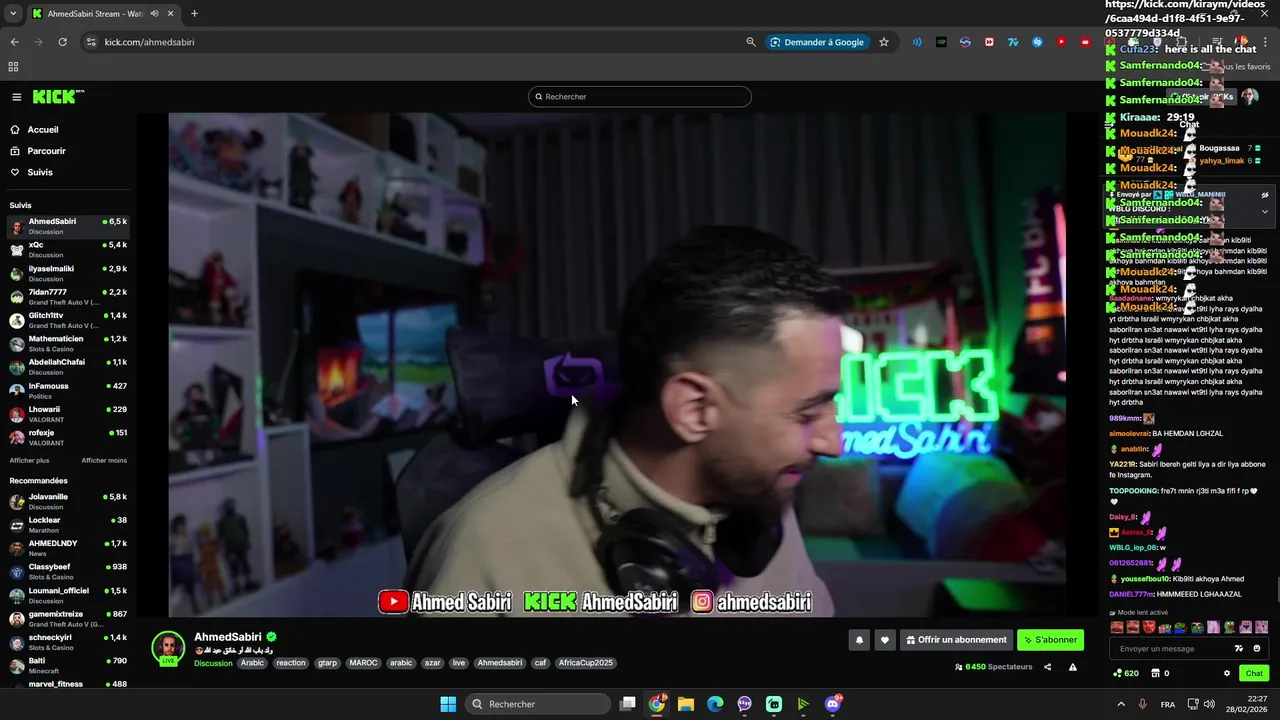Click the Windows taskbar Rechercher box
Image resolution: width=1280 pixels, height=720 pixels.
click(538, 704)
